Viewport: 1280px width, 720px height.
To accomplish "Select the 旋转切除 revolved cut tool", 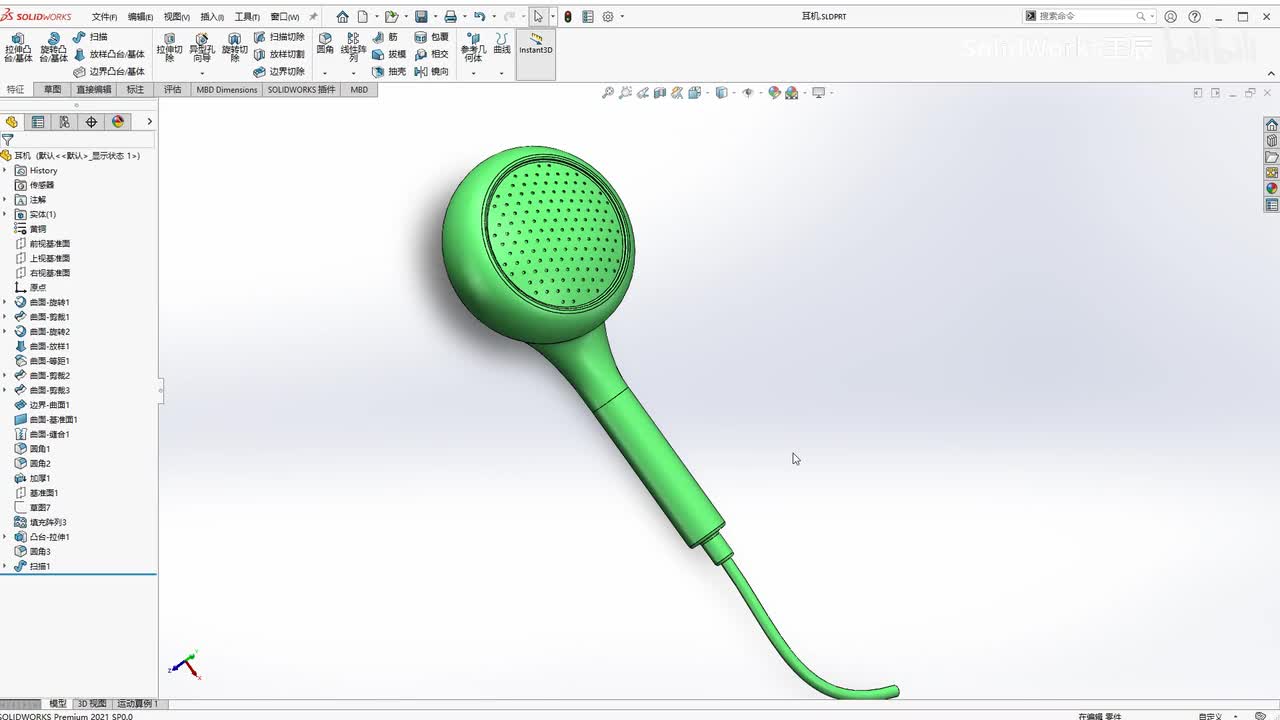I will point(234,49).
